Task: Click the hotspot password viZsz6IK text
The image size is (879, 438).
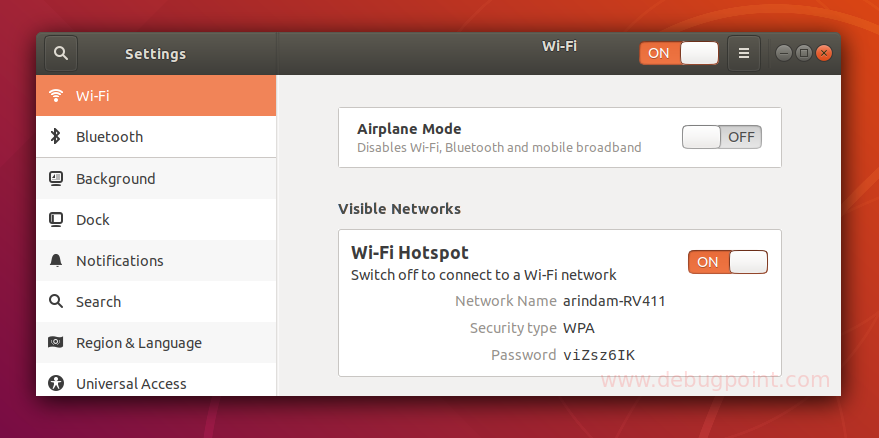Action: pos(599,355)
